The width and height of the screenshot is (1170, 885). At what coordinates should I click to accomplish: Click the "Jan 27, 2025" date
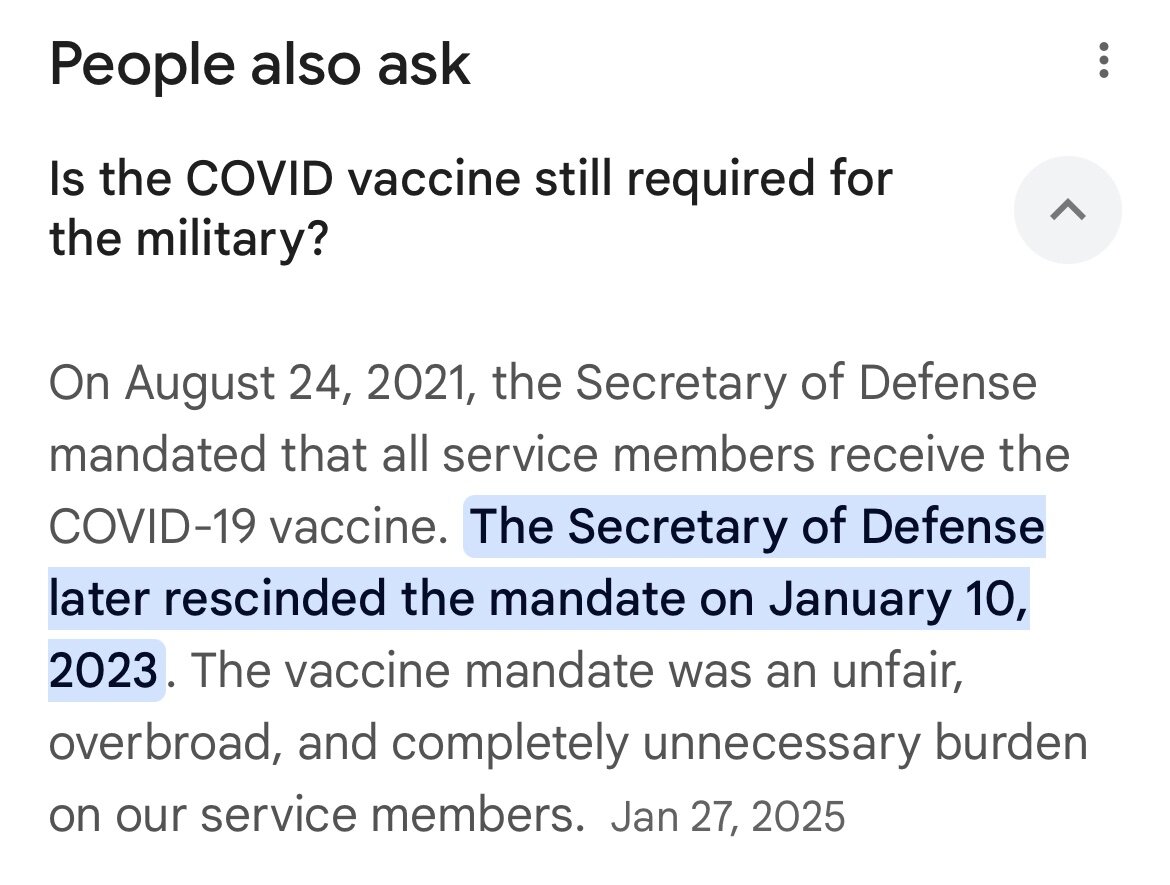[x=727, y=817]
